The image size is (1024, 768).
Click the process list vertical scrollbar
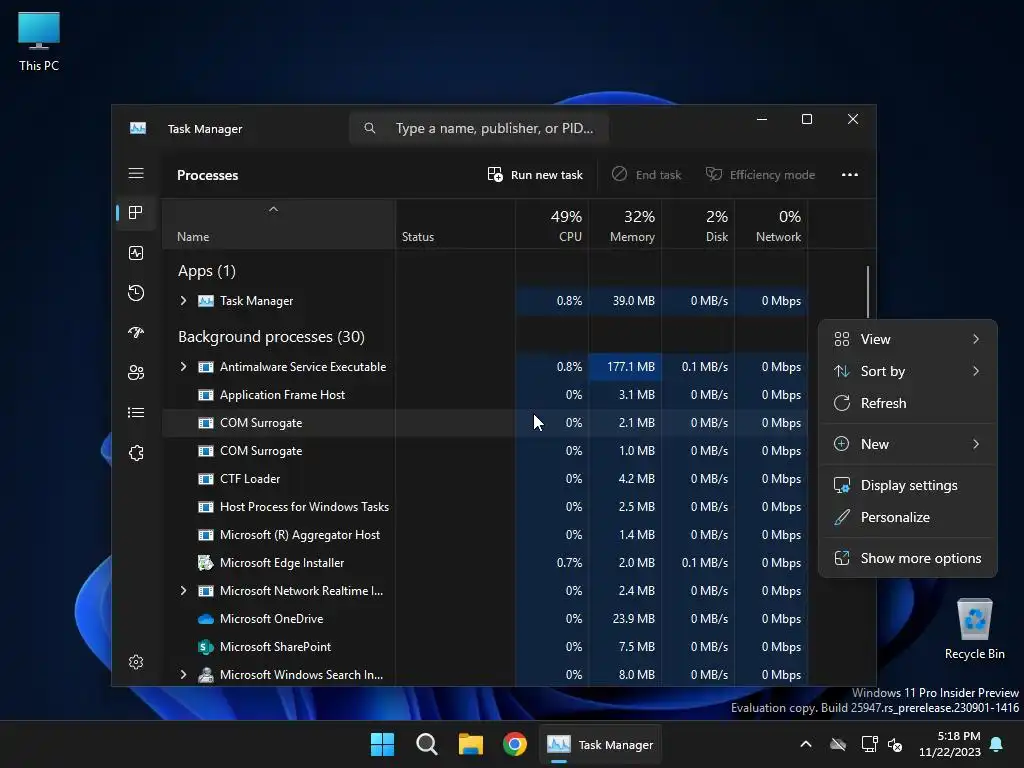868,291
